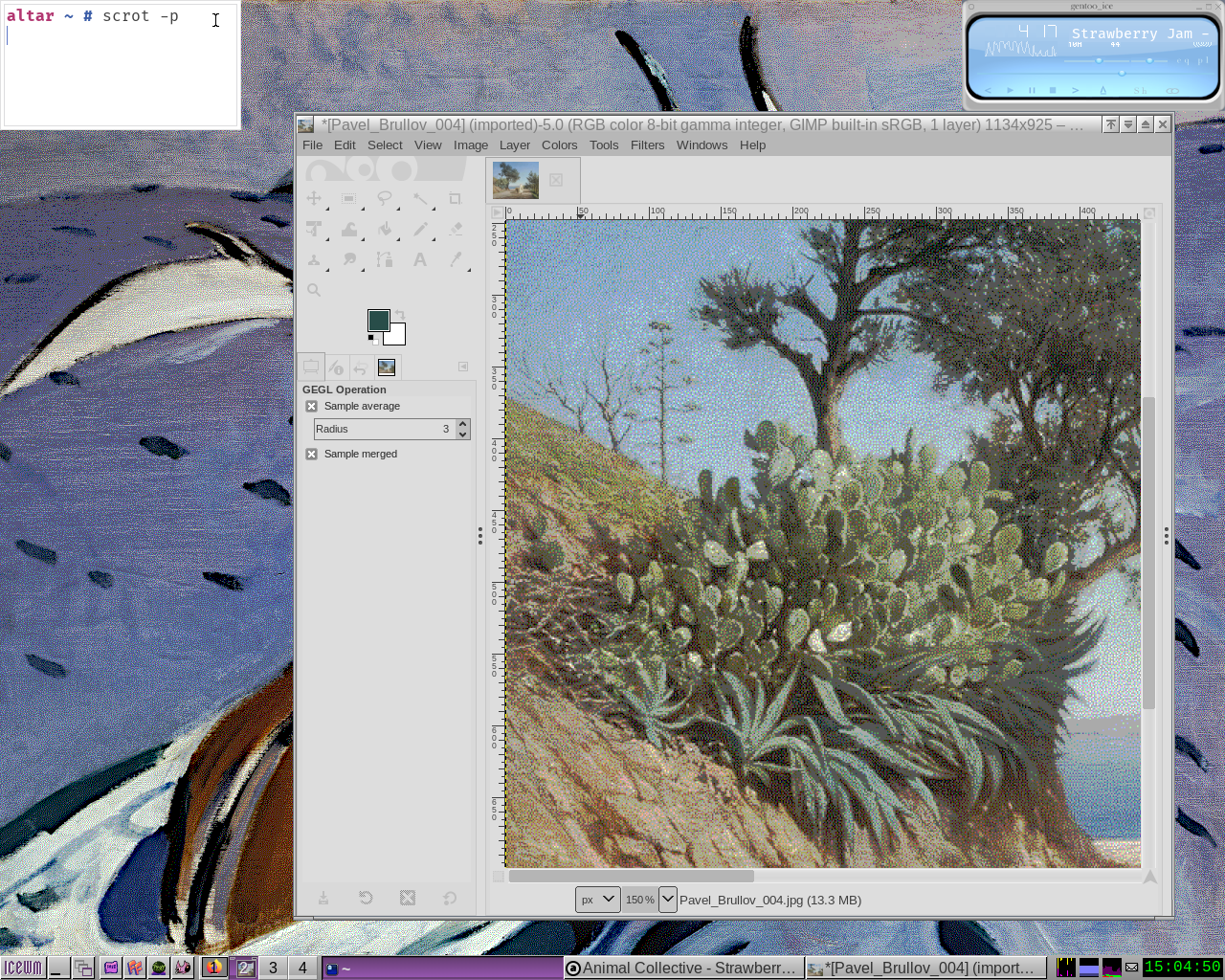The height and width of the screenshot is (980, 1225).
Task: Open the IceWM start menu
Action: [22, 968]
